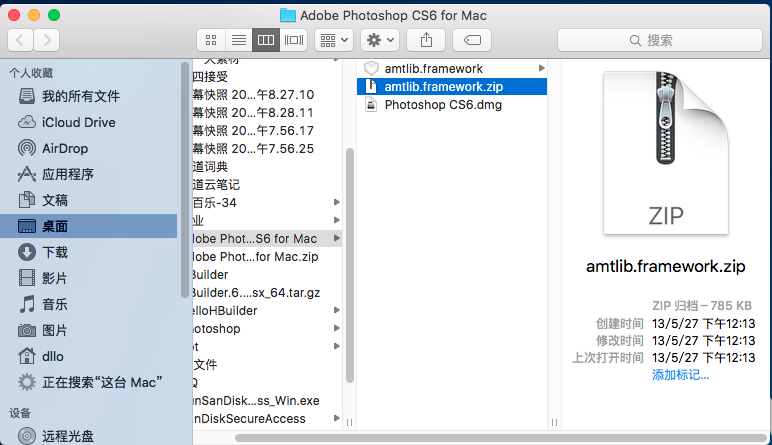The image size is (772, 445).
Task: Click the large ZIP preview thumbnail
Action: click(666, 153)
